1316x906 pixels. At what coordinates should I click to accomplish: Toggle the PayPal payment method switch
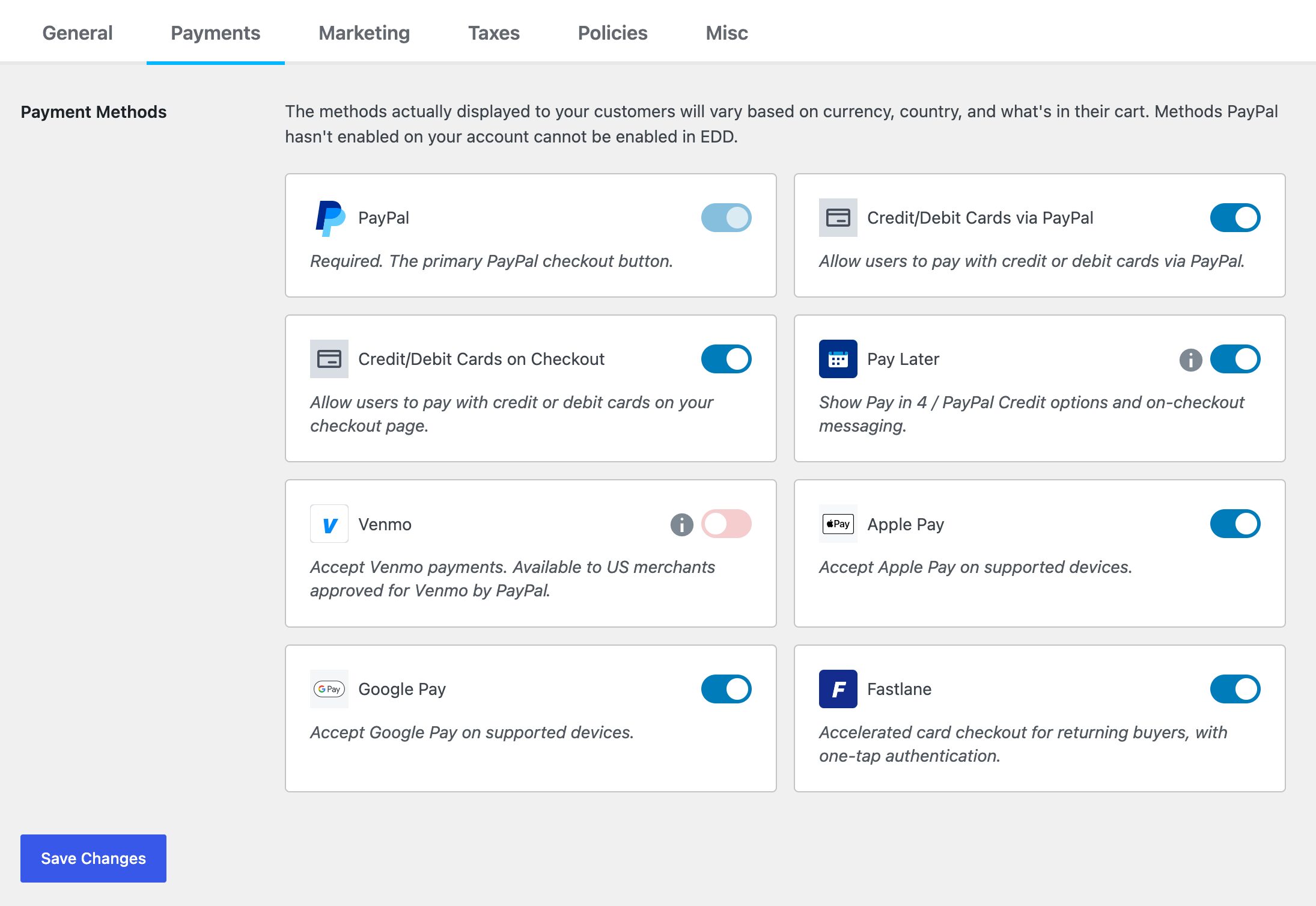point(726,218)
